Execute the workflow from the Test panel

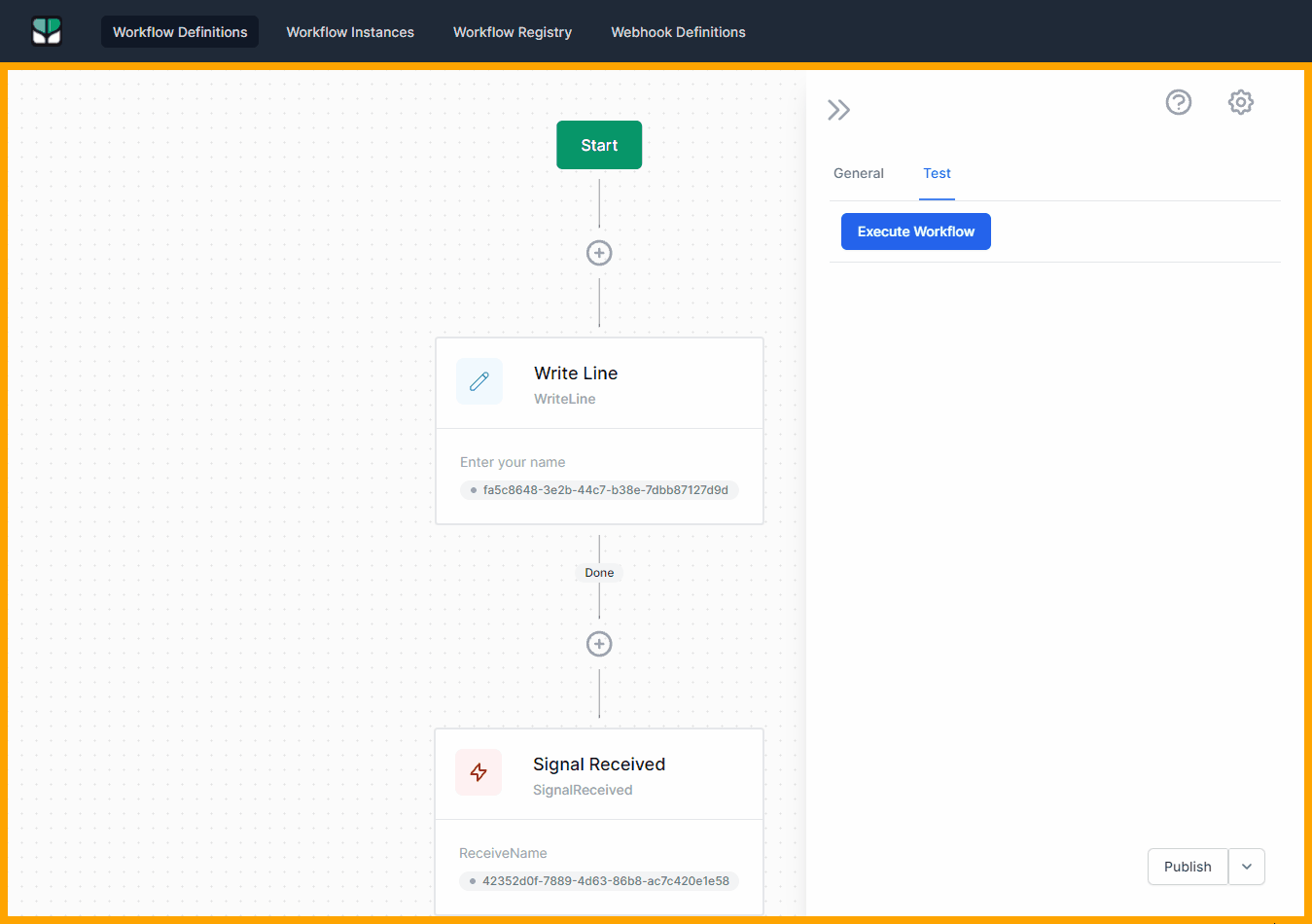coord(915,231)
